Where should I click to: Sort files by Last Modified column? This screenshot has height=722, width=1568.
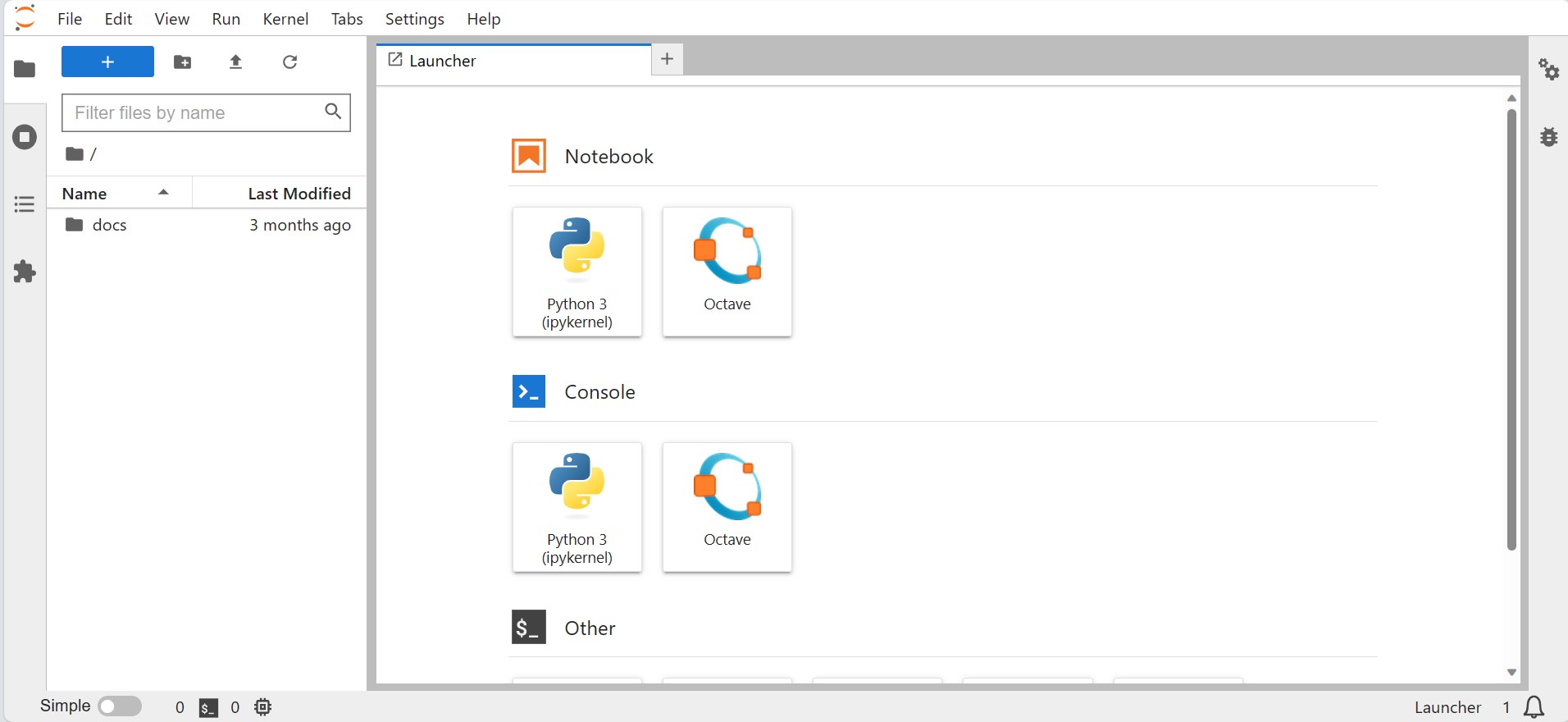coord(299,194)
